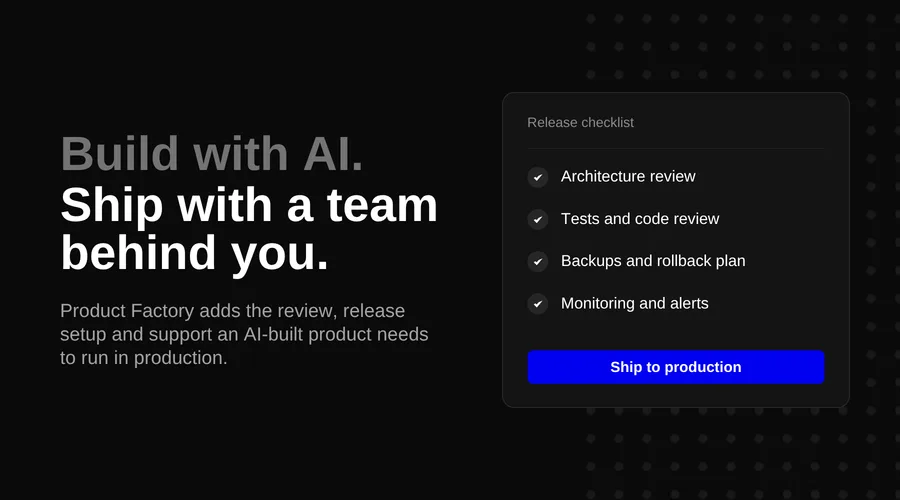Screen dimensions: 900x500
Task: Click the Ship to production button
Action: 676,367
